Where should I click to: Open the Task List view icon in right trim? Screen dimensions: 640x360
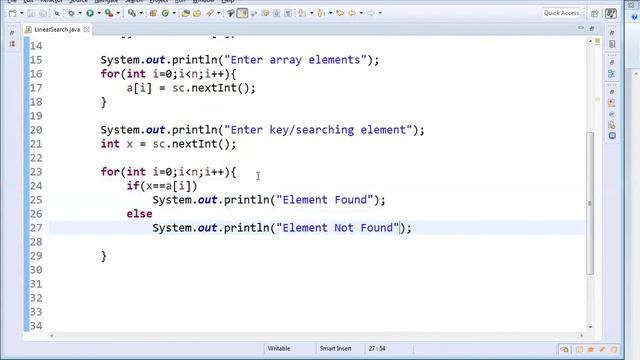point(612,44)
